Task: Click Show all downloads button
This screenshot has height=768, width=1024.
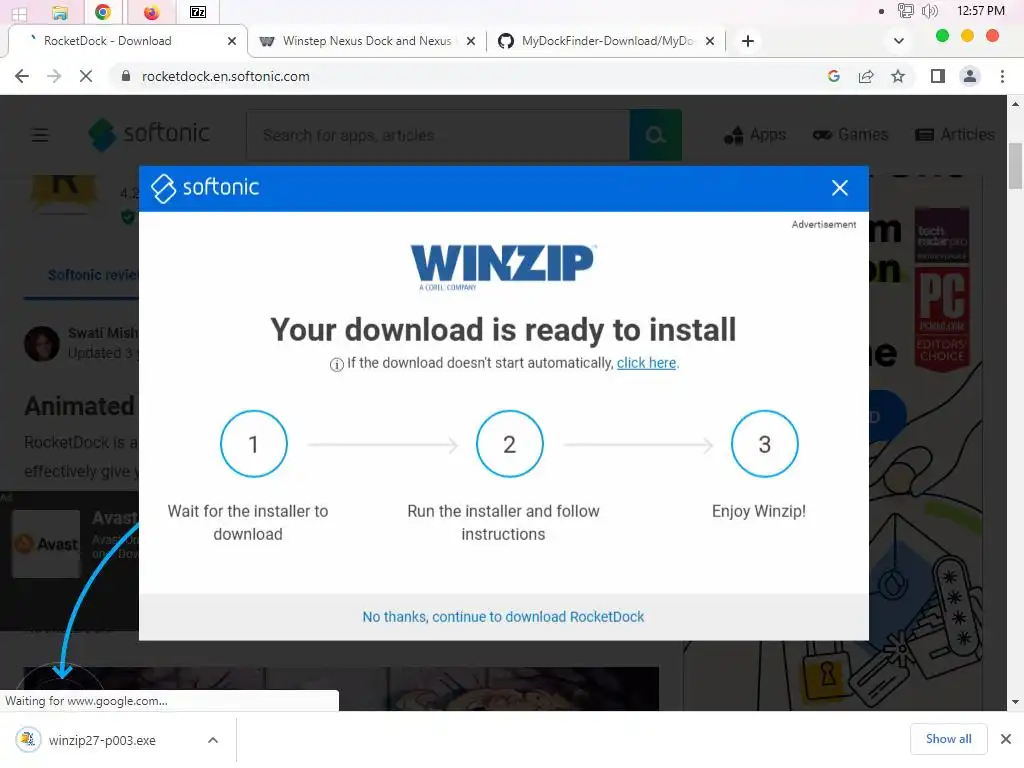Action: [948, 739]
